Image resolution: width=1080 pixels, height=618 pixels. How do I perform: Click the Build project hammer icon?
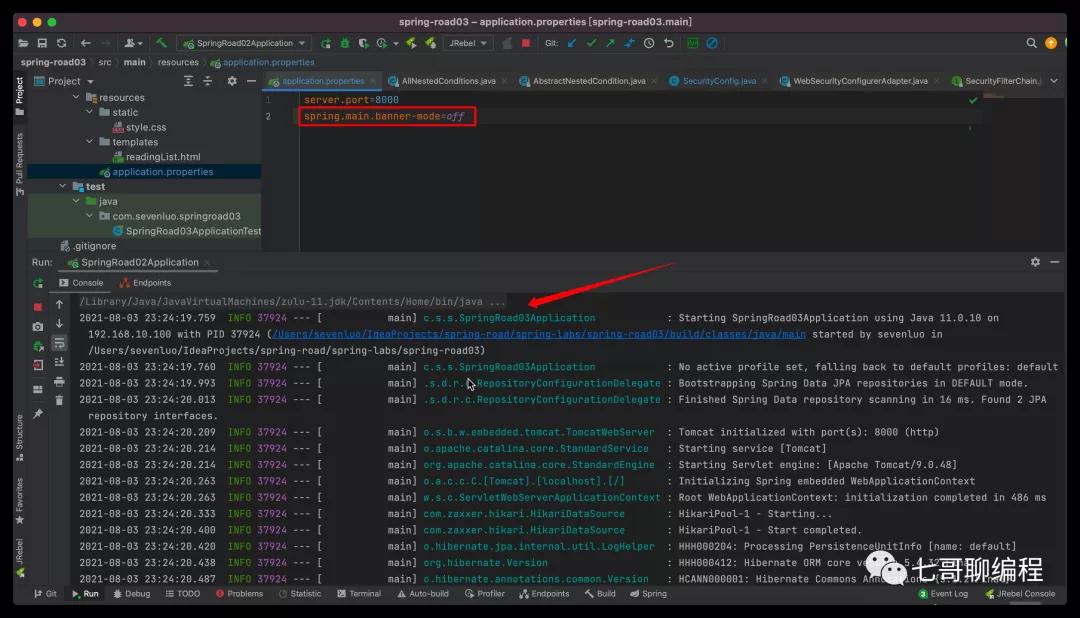161,43
